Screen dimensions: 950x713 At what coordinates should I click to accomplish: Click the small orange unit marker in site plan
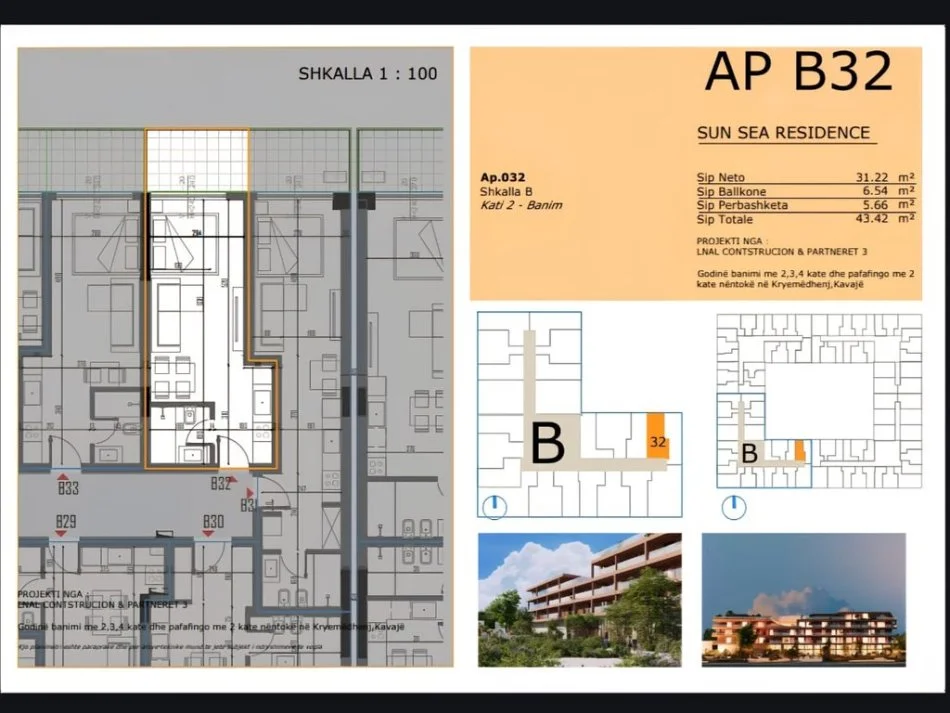pos(799,451)
